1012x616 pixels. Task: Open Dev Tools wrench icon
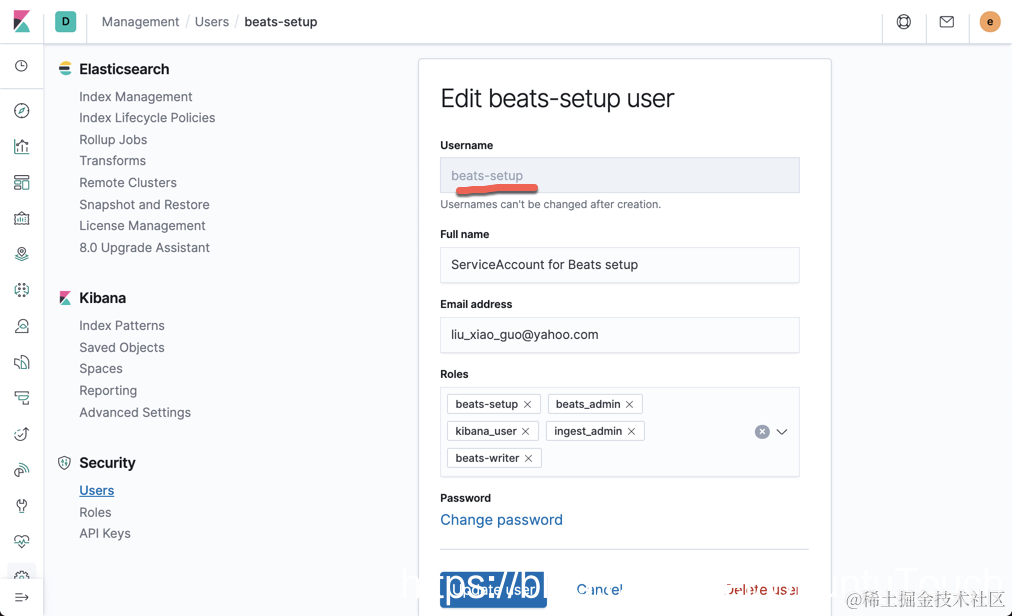pyautogui.click(x=21, y=506)
